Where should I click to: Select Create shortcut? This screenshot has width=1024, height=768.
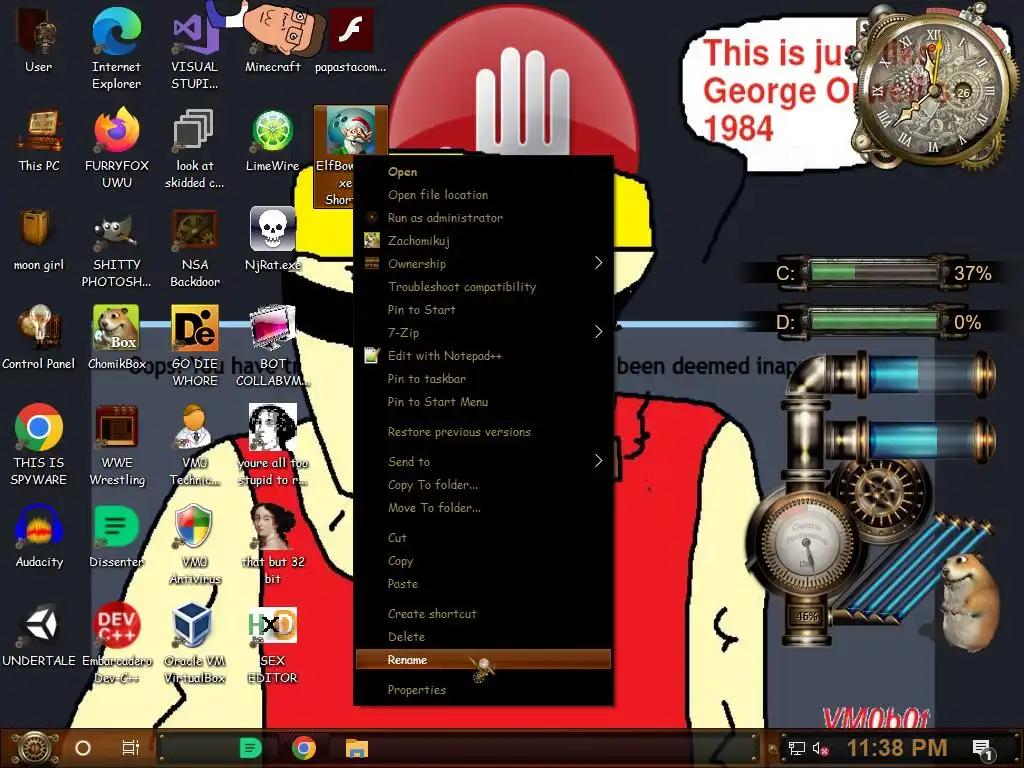point(483,614)
